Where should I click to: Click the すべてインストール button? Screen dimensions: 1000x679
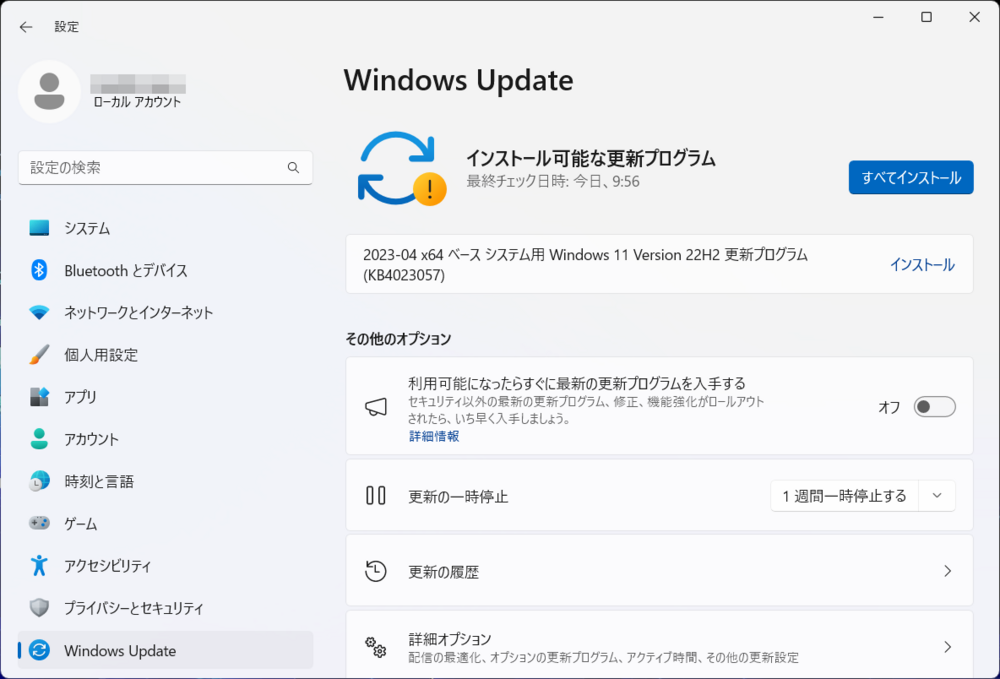pyautogui.click(x=911, y=177)
